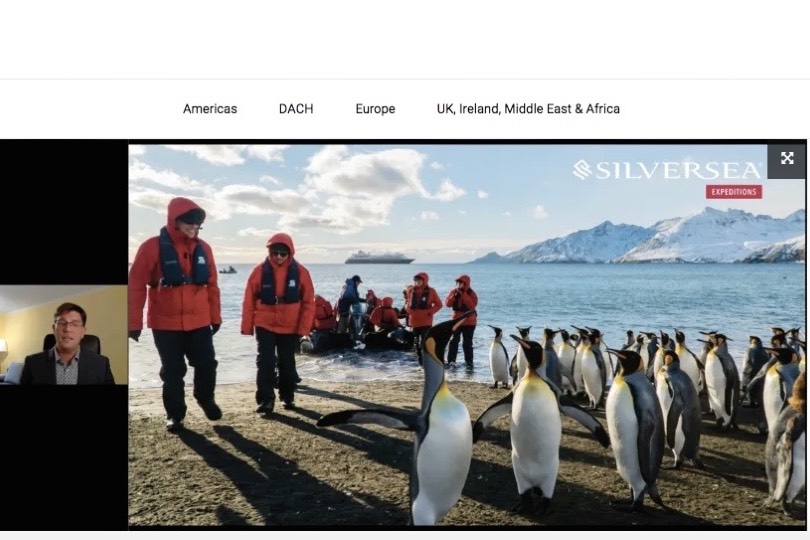
Task: Open UK, Ireland, Middle East & Africa
Action: point(528,109)
